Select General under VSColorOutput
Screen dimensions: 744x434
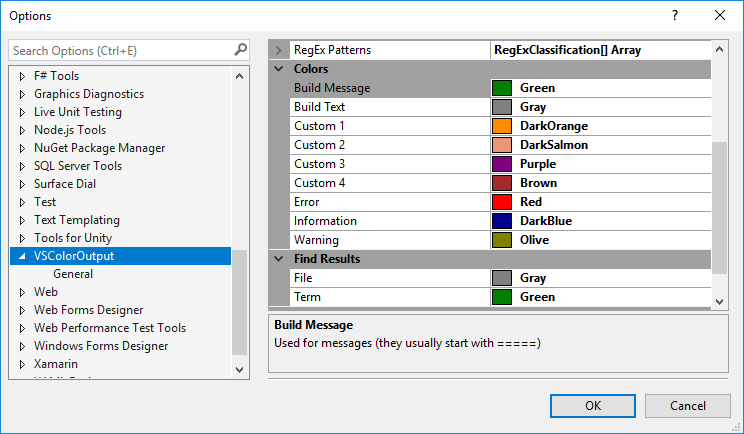coord(73,274)
